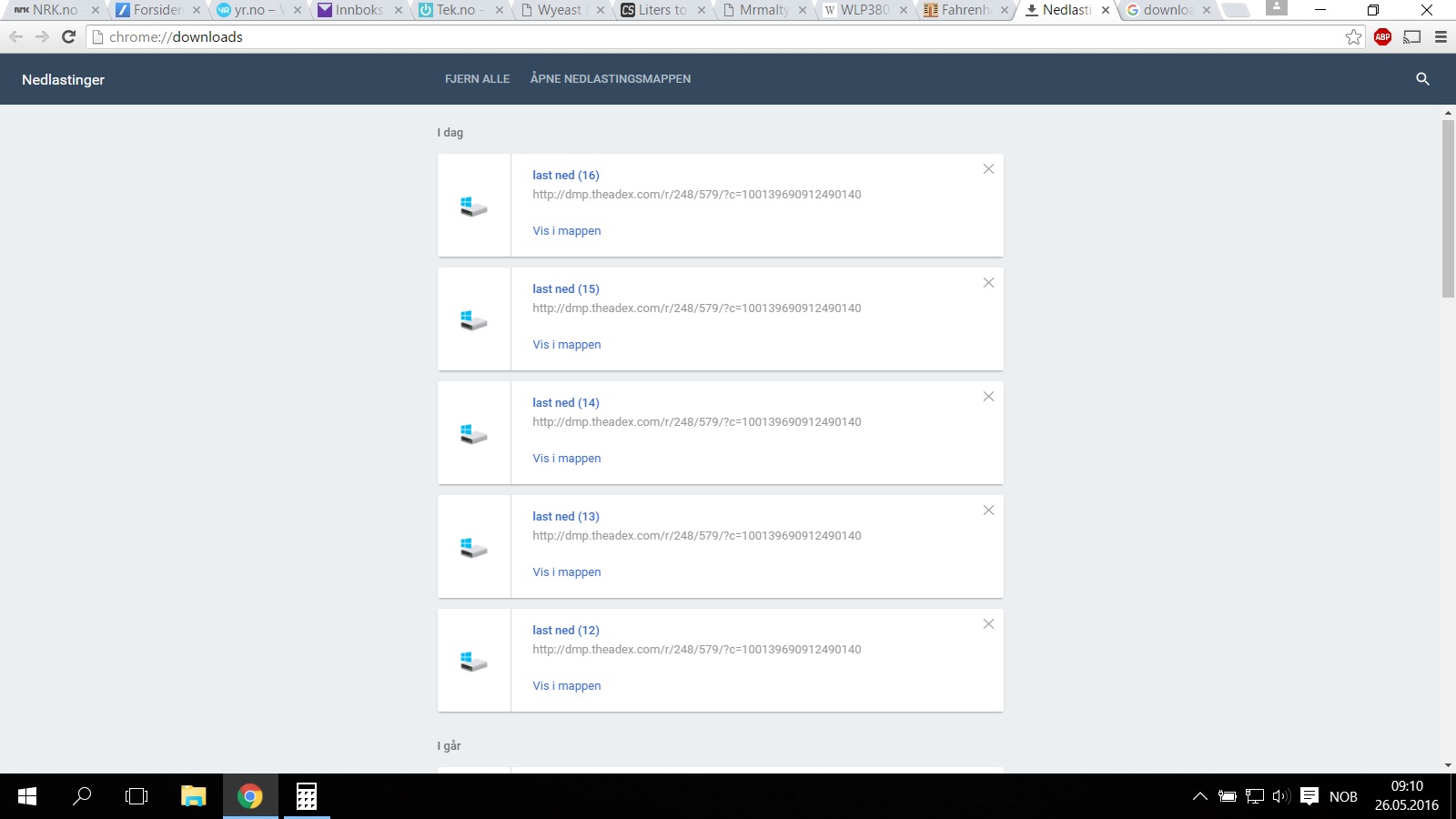Switch to the Mrmalty tab
This screenshot has width=1456, height=819.
tap(763, 10)
